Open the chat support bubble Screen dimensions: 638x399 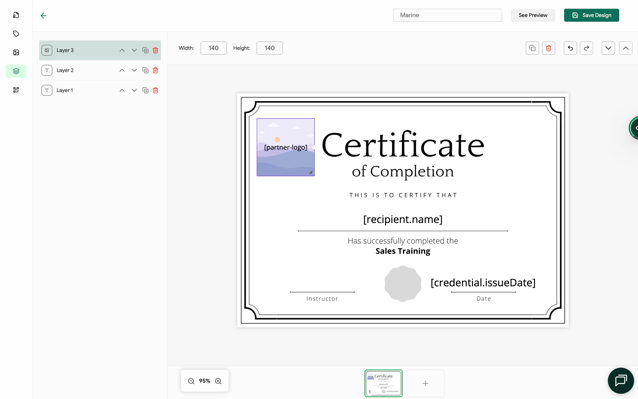point(621,381)
